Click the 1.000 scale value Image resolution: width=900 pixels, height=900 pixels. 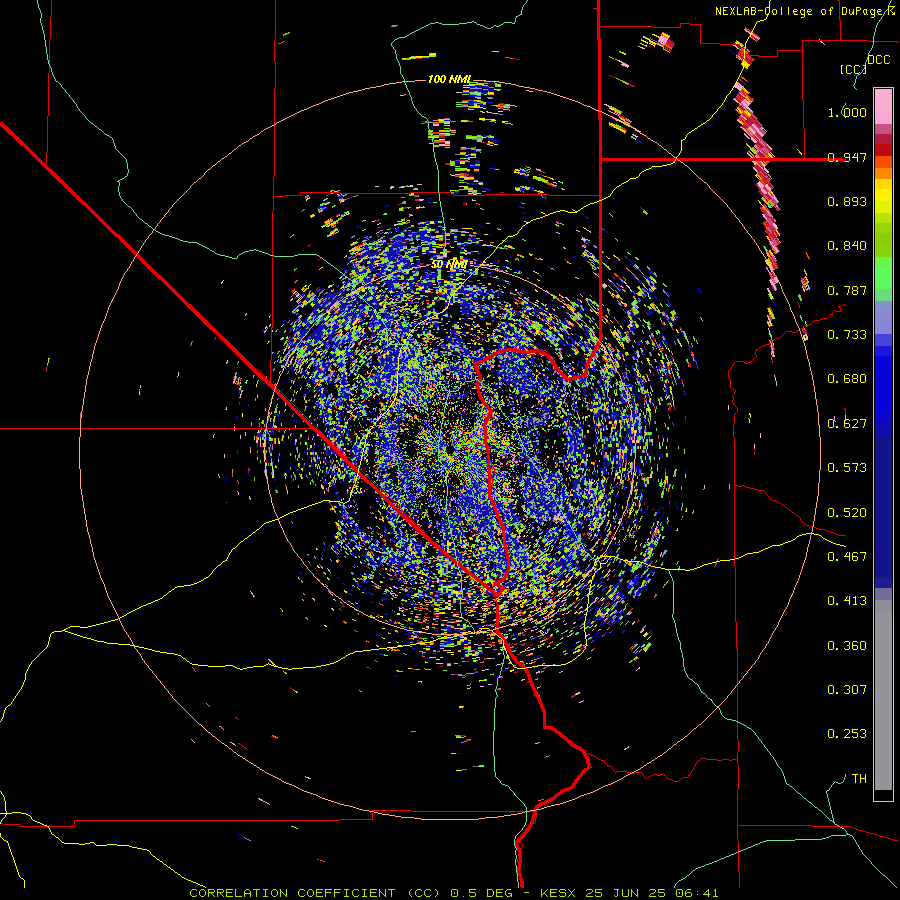(847, 112)
